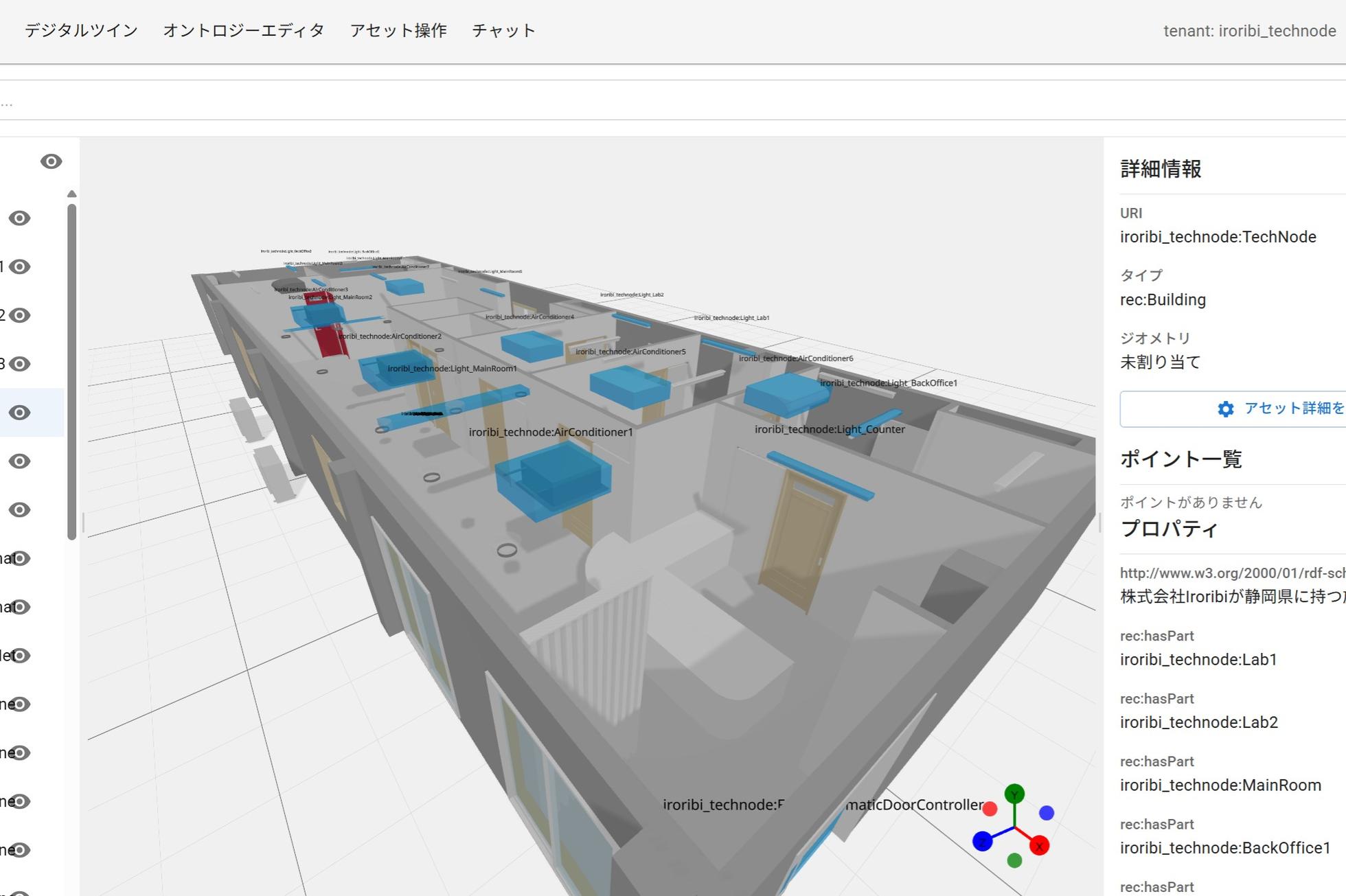1346x896 pixels.
Task: Click the プロパティ heading
Action: coord(1169,529)
